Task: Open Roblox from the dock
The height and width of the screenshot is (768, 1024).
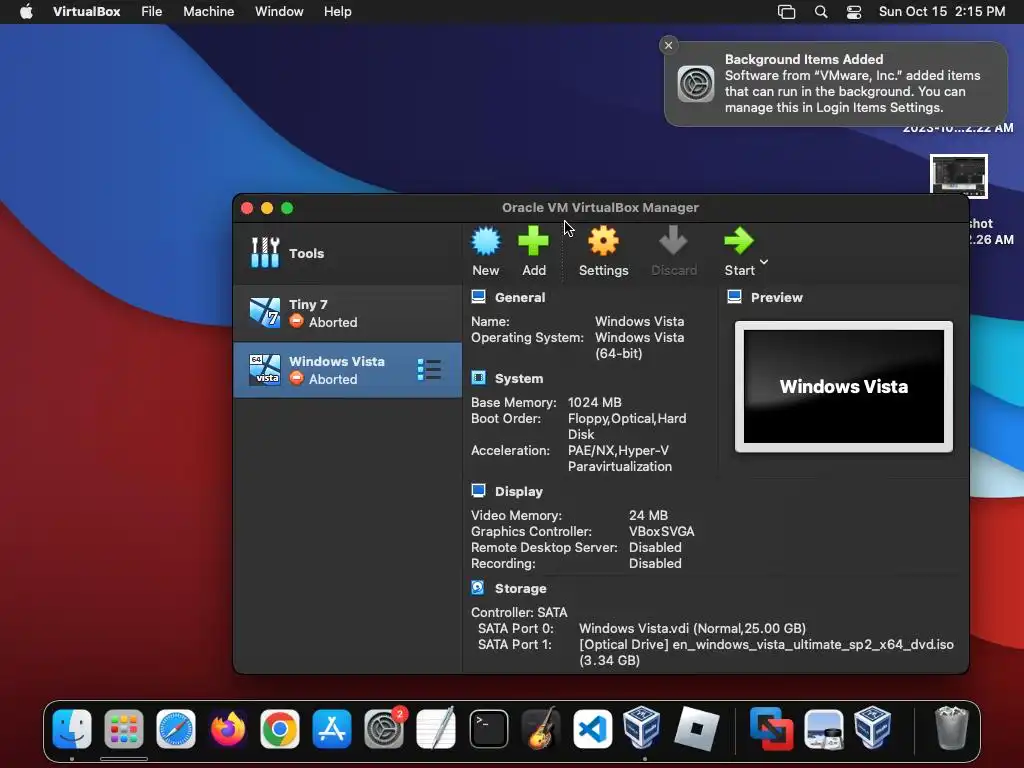Action: pyautogui.click(x=696, y=728)
